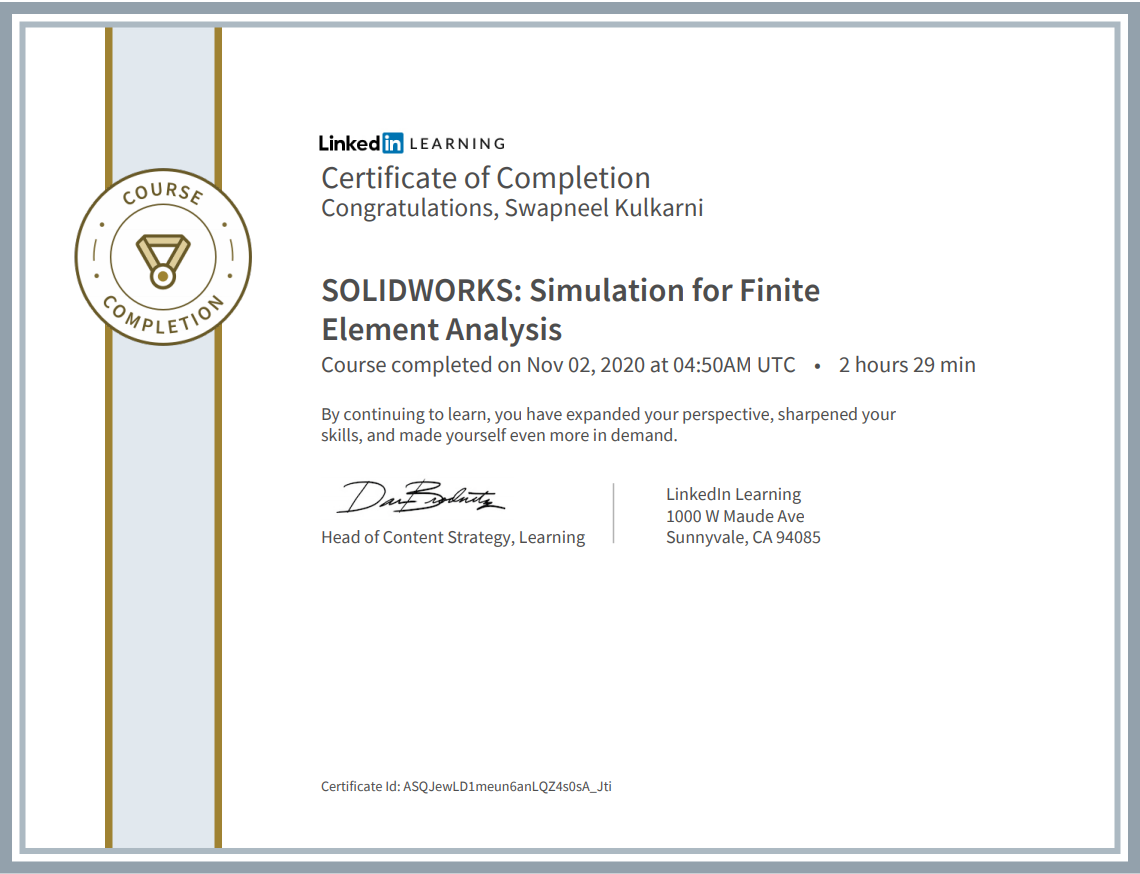Screen dimensions: 1140x874
Task: Click the Head of Content Strategy title
Action: pyautogui.click(x=453, y=537)
